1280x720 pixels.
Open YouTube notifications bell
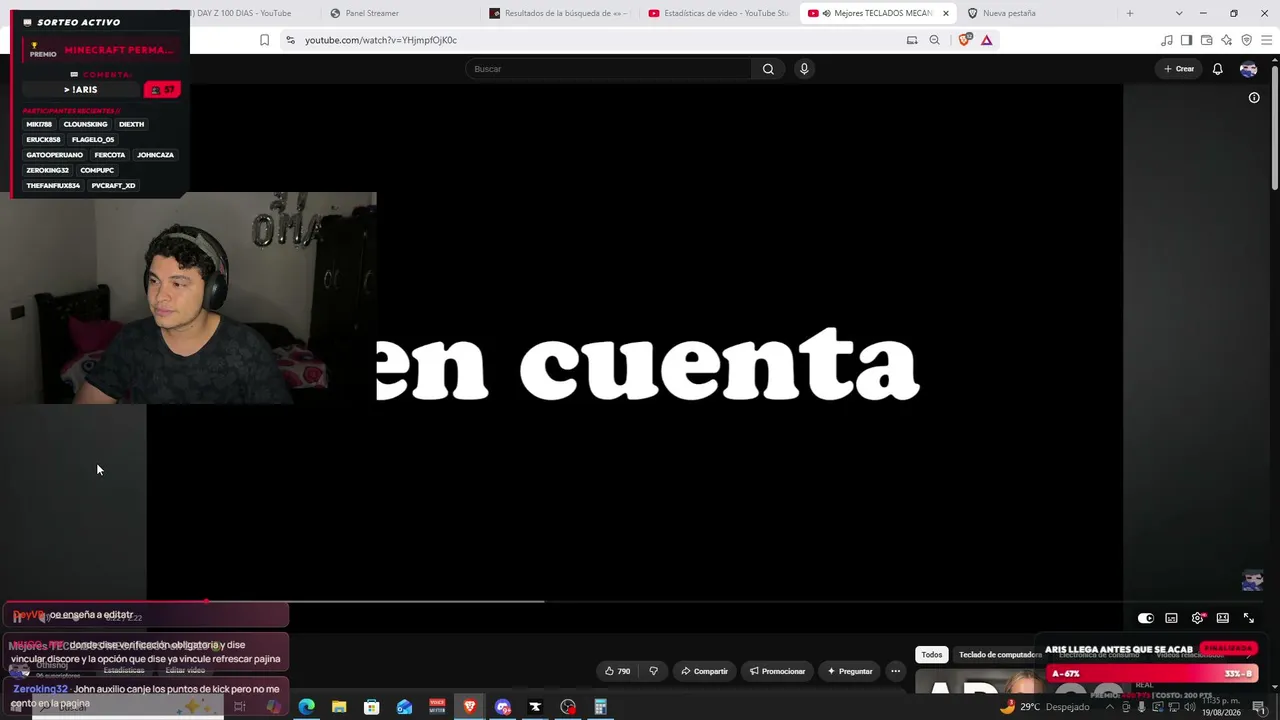(1217, 69)
